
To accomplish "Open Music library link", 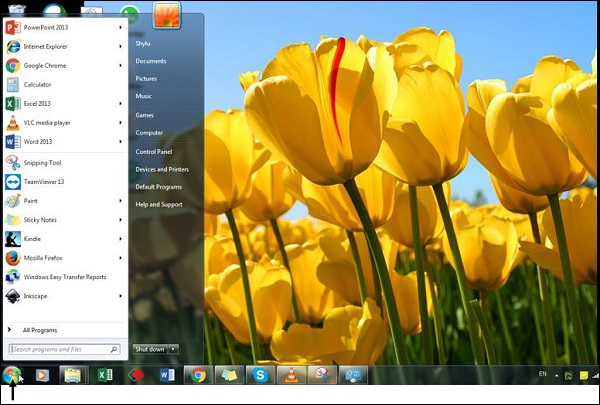I will (143, 96).
